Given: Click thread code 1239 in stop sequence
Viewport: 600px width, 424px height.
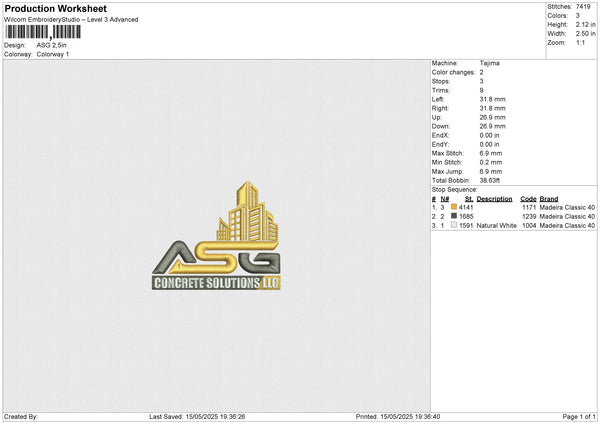Looking at the screenshot, I should pos(529,217).
